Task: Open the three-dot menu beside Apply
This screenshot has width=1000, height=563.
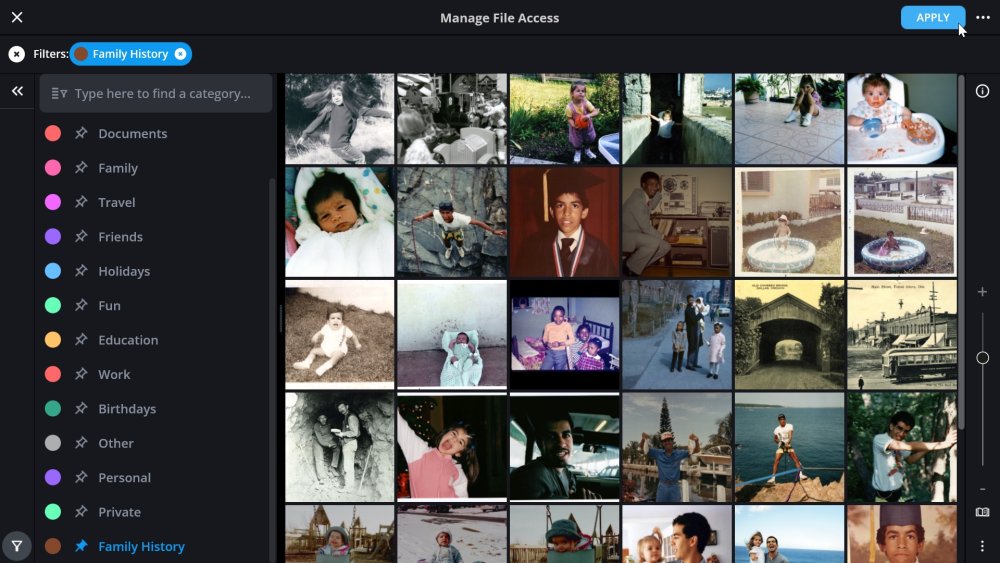Action: click(983, 18)
